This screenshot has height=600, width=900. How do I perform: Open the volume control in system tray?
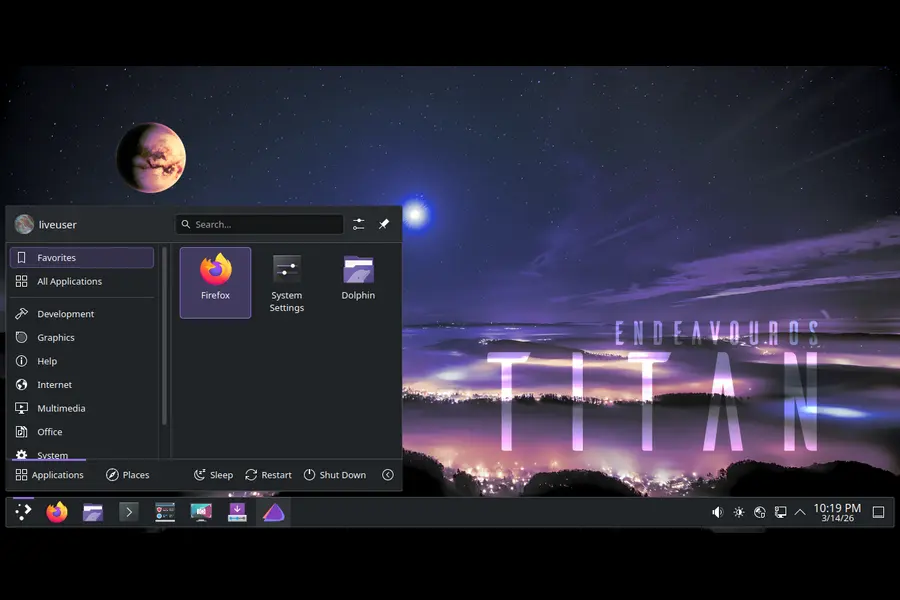[x=716, y=512]
